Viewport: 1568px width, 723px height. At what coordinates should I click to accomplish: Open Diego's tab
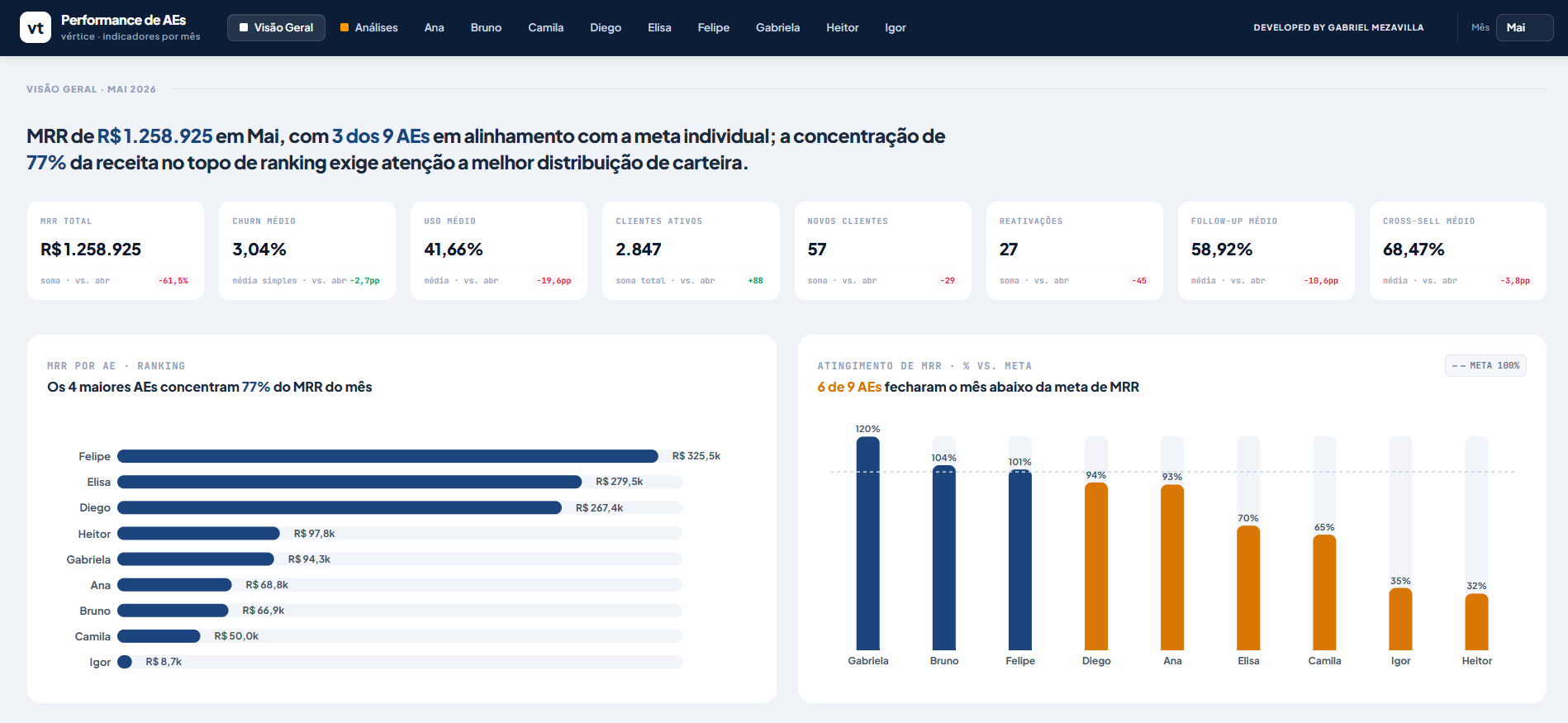[x=606, y=27]
